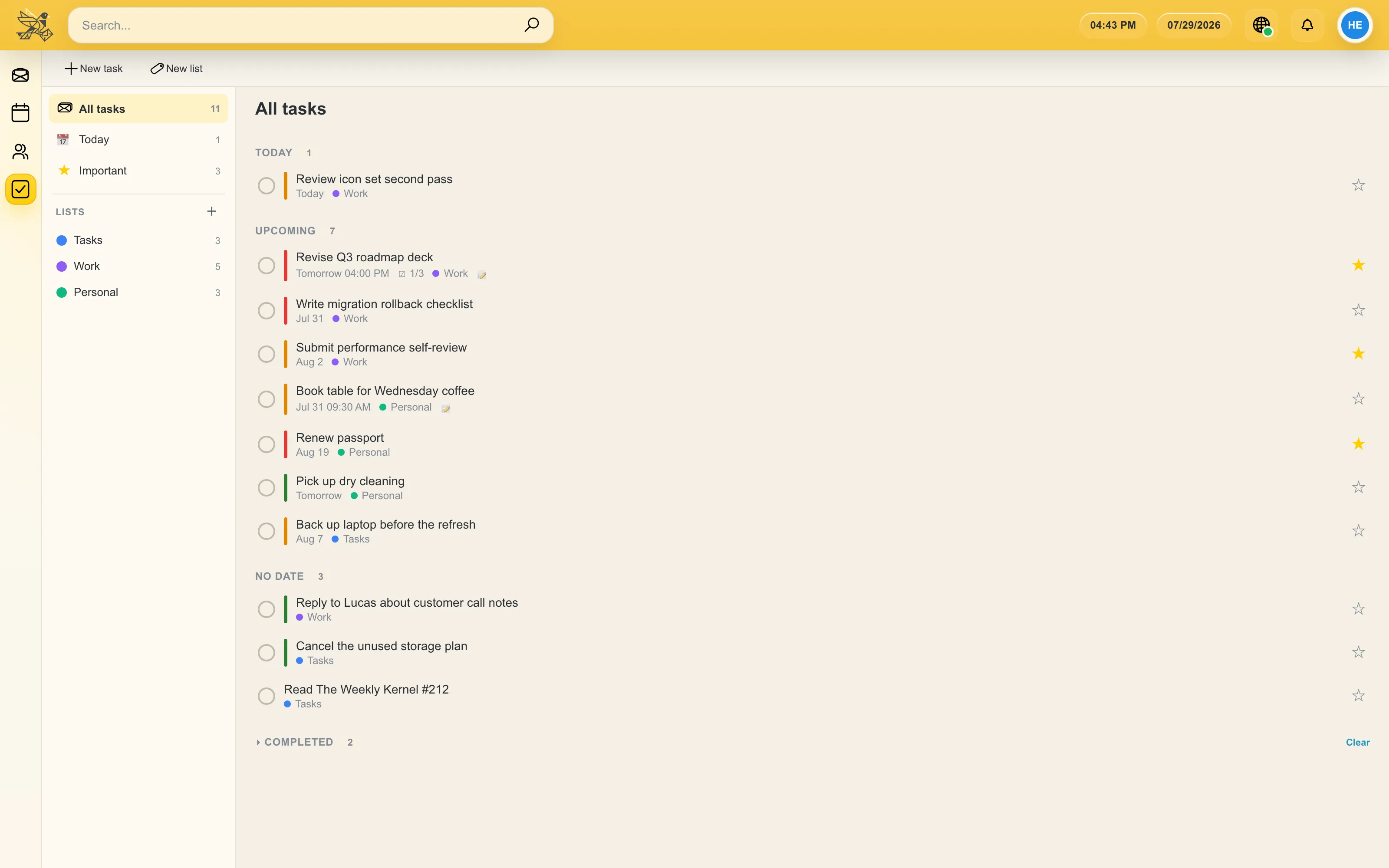Click the 07/29/2026 date pill
The image size is (1389, 868).
[x=1193, y=25]
